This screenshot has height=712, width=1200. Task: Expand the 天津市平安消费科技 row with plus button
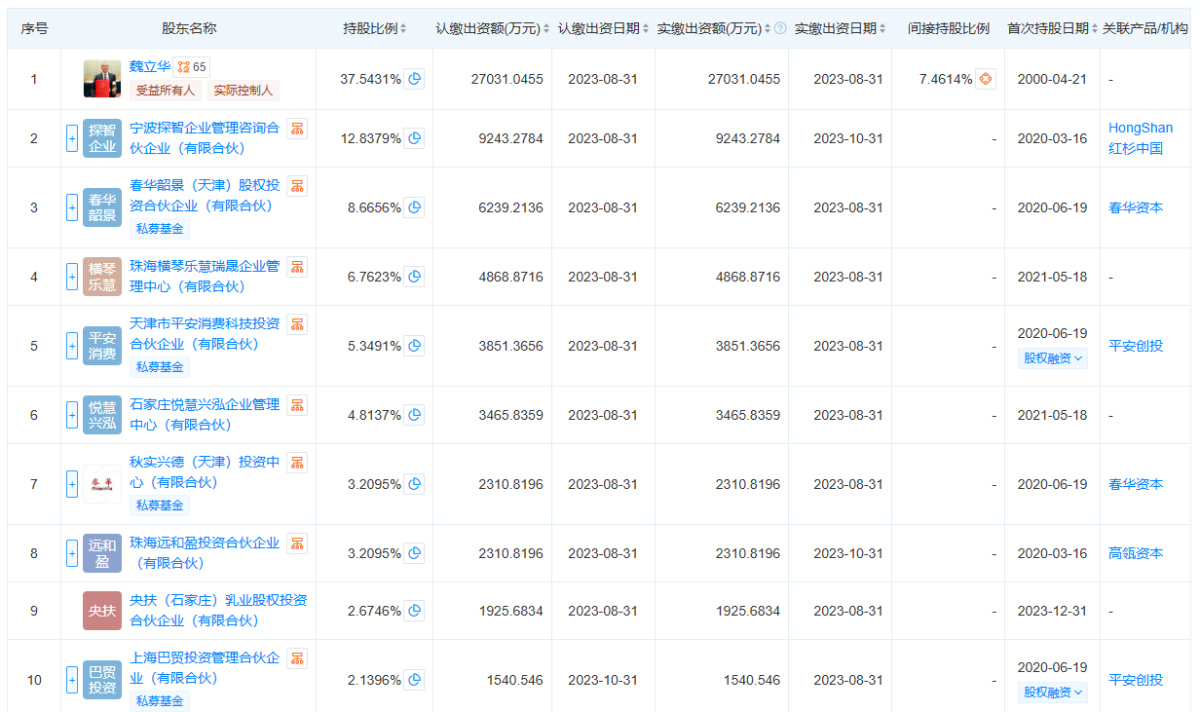pyautogui.click(x=72, y=346)
